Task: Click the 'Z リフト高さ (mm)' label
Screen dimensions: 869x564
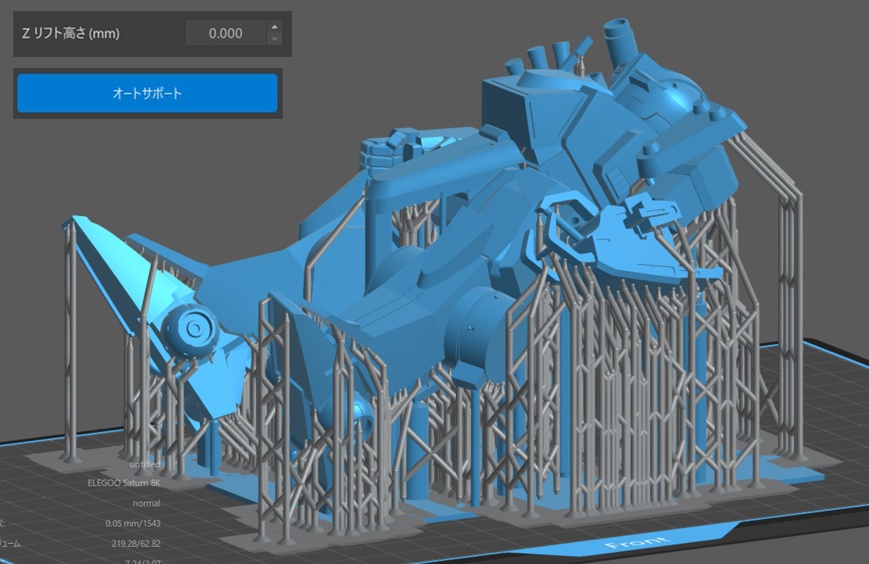Action: pyautogui.click(x=70, y=33)
